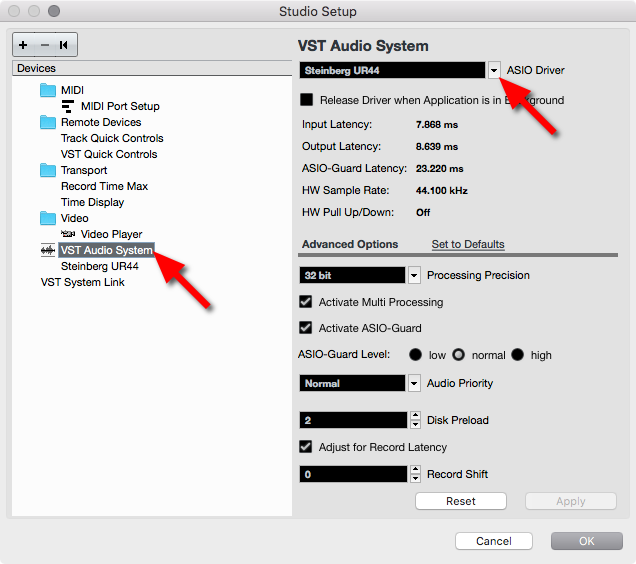The image size is (636, 564).
Task: Click the Remote Devices folder icon
Action: point(48,122)
